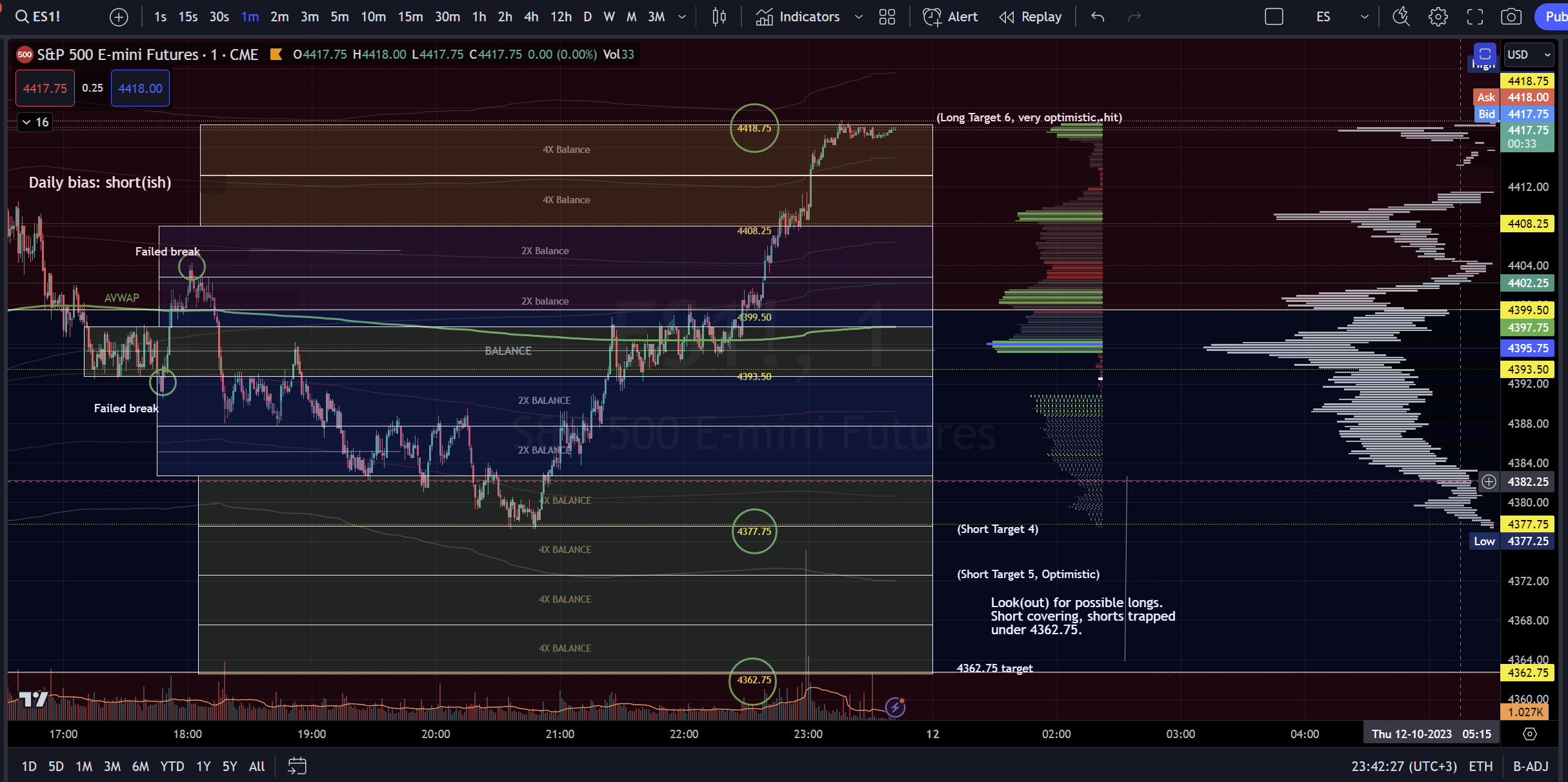The height and width of the screenshot is (782, 1568).
Task: Take a chart snapshot camera icon
Action: pos(1511,17)
